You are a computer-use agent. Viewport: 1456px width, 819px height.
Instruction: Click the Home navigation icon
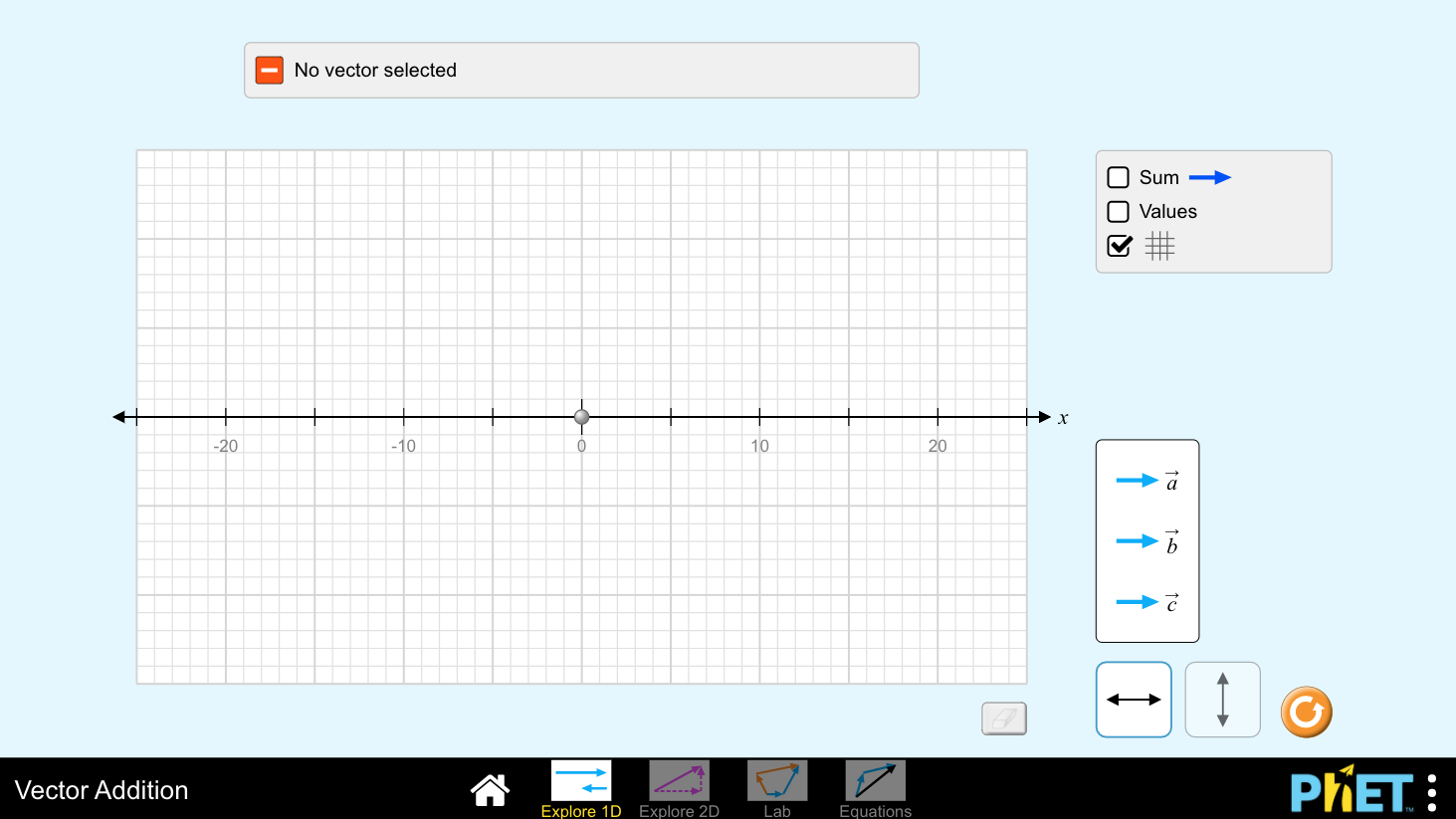point(490,789)
